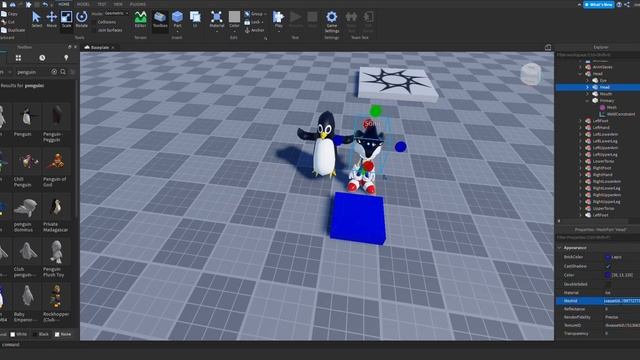Click the Cut clipboard button
This screenshot has width=640, height=360.
[x=8, y=22]
